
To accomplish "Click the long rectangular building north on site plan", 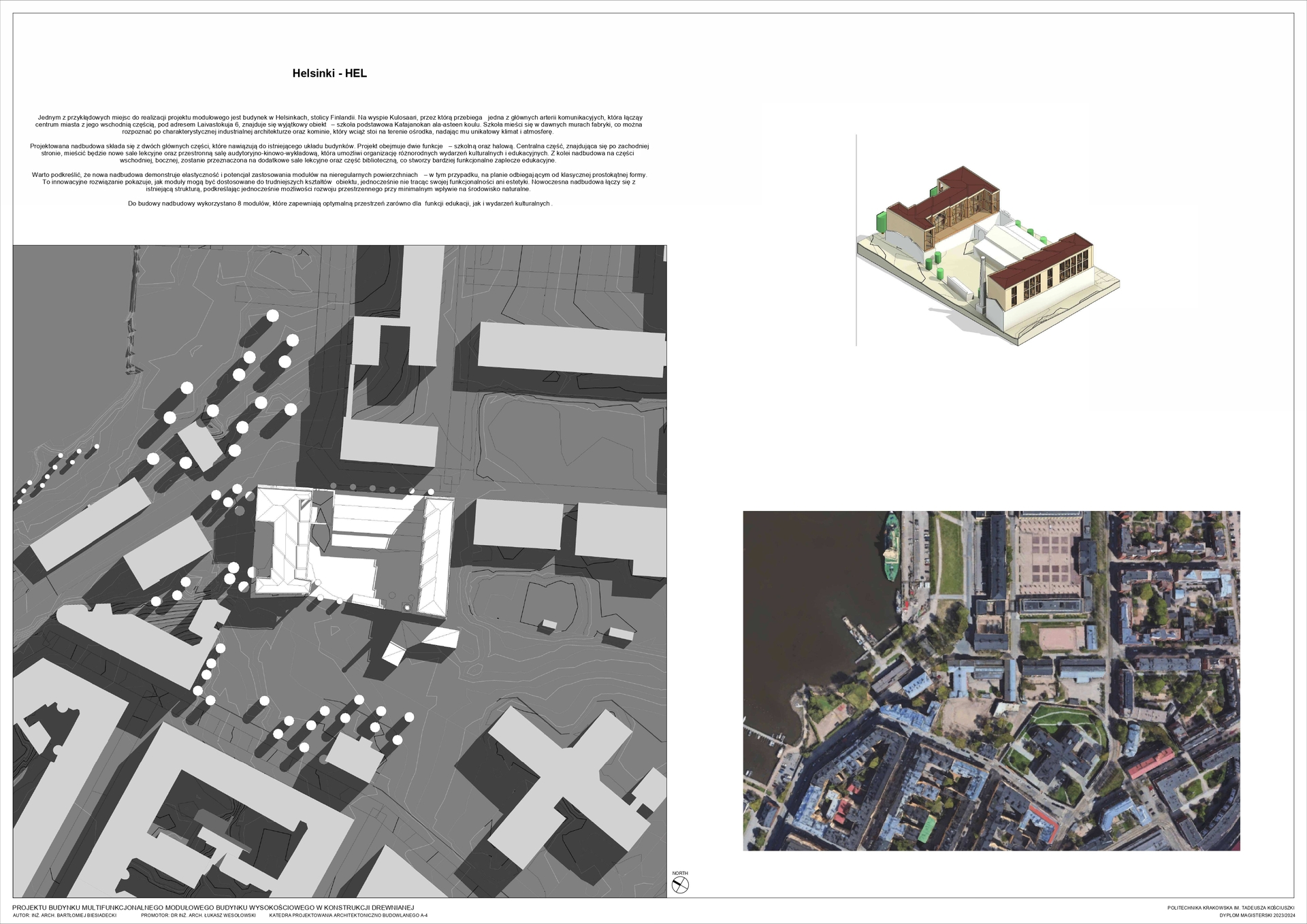I will pos(570,349).
